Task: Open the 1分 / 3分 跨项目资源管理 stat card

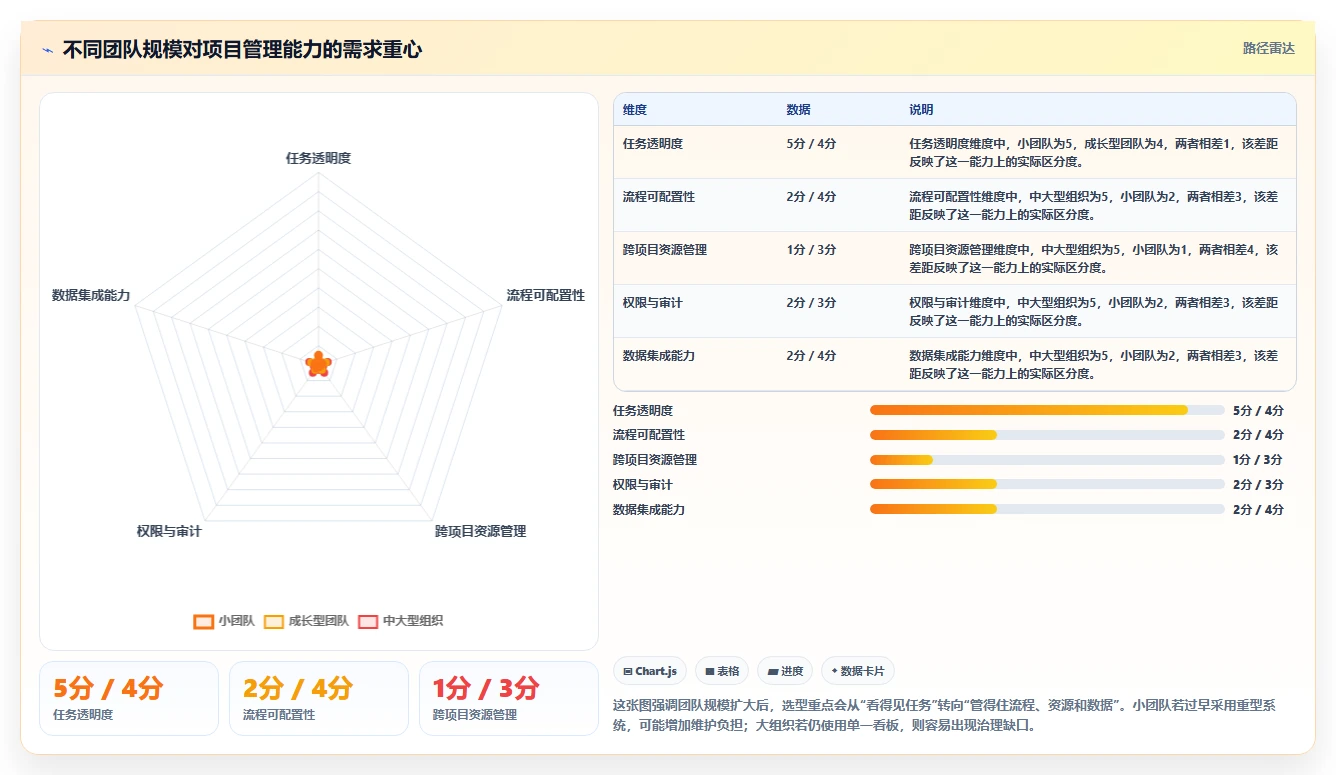Action: (509, 698)
